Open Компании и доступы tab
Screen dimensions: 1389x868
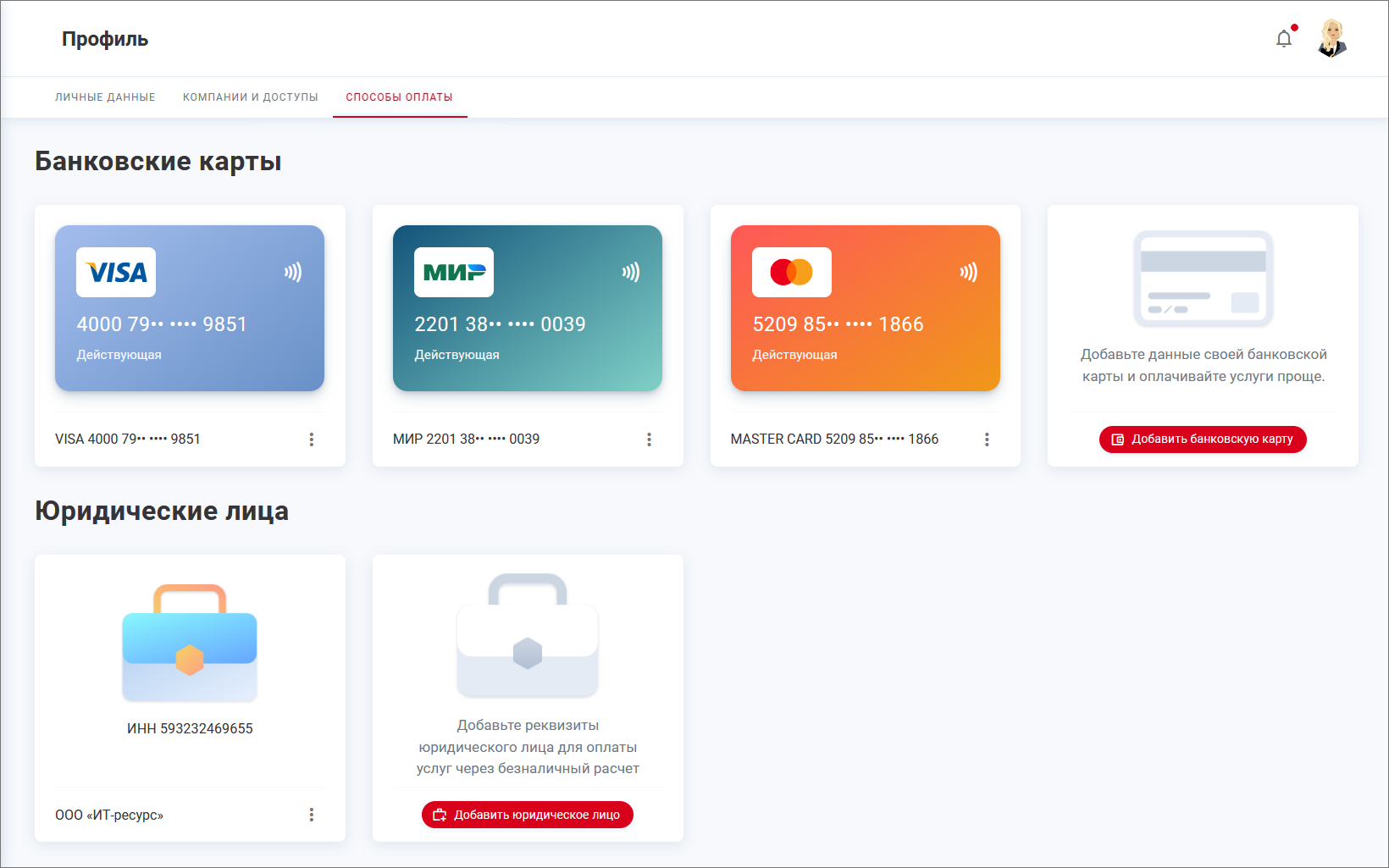coord(251,97)
